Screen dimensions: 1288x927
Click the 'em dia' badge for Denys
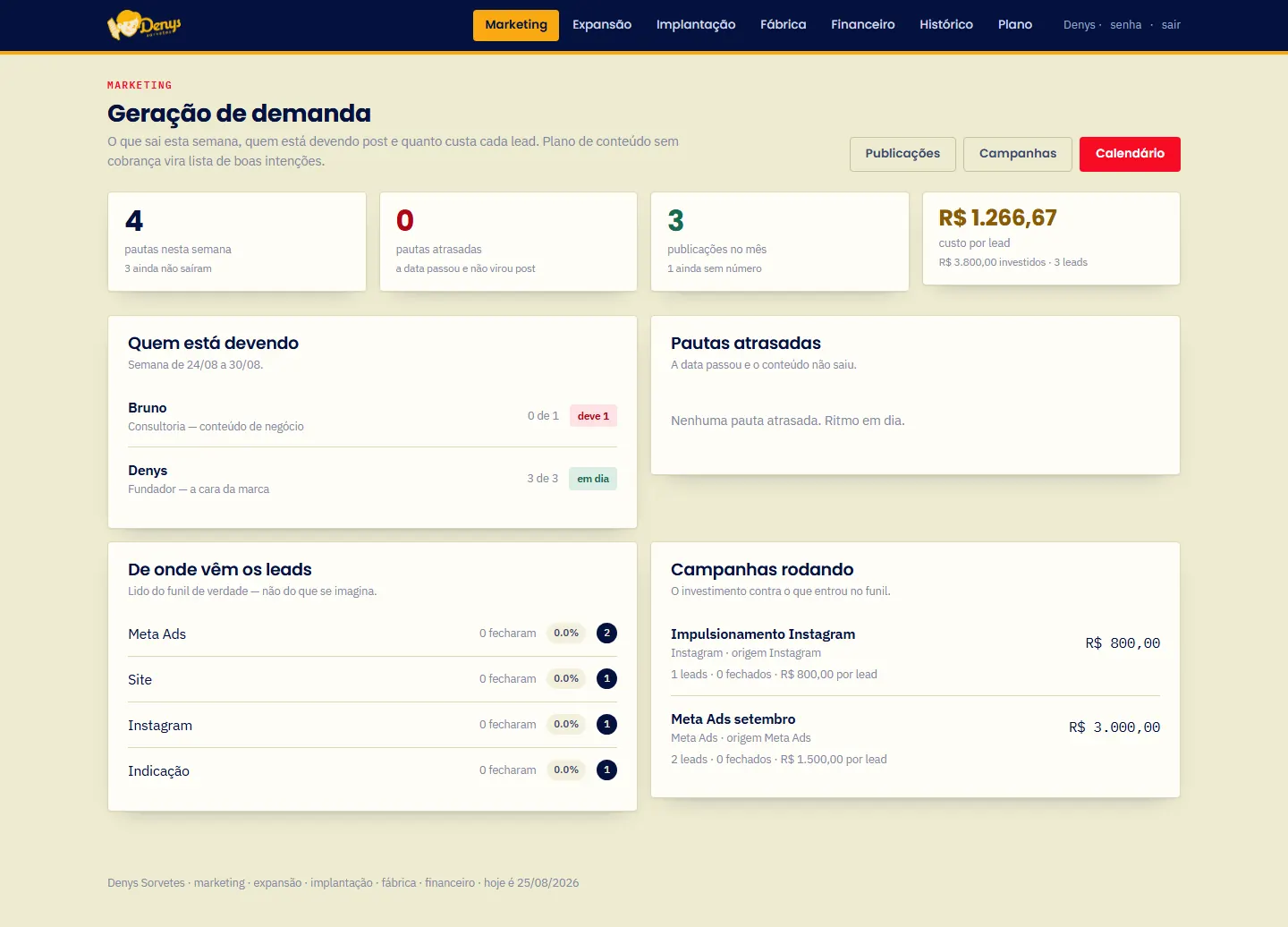593,479
